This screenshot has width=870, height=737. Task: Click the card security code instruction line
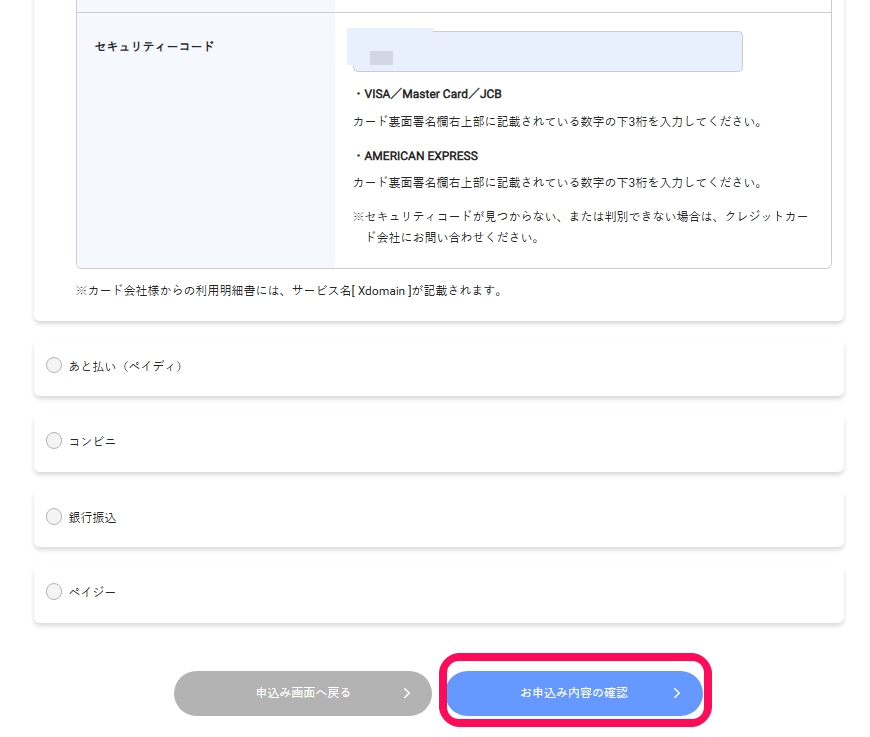point(558,120)
